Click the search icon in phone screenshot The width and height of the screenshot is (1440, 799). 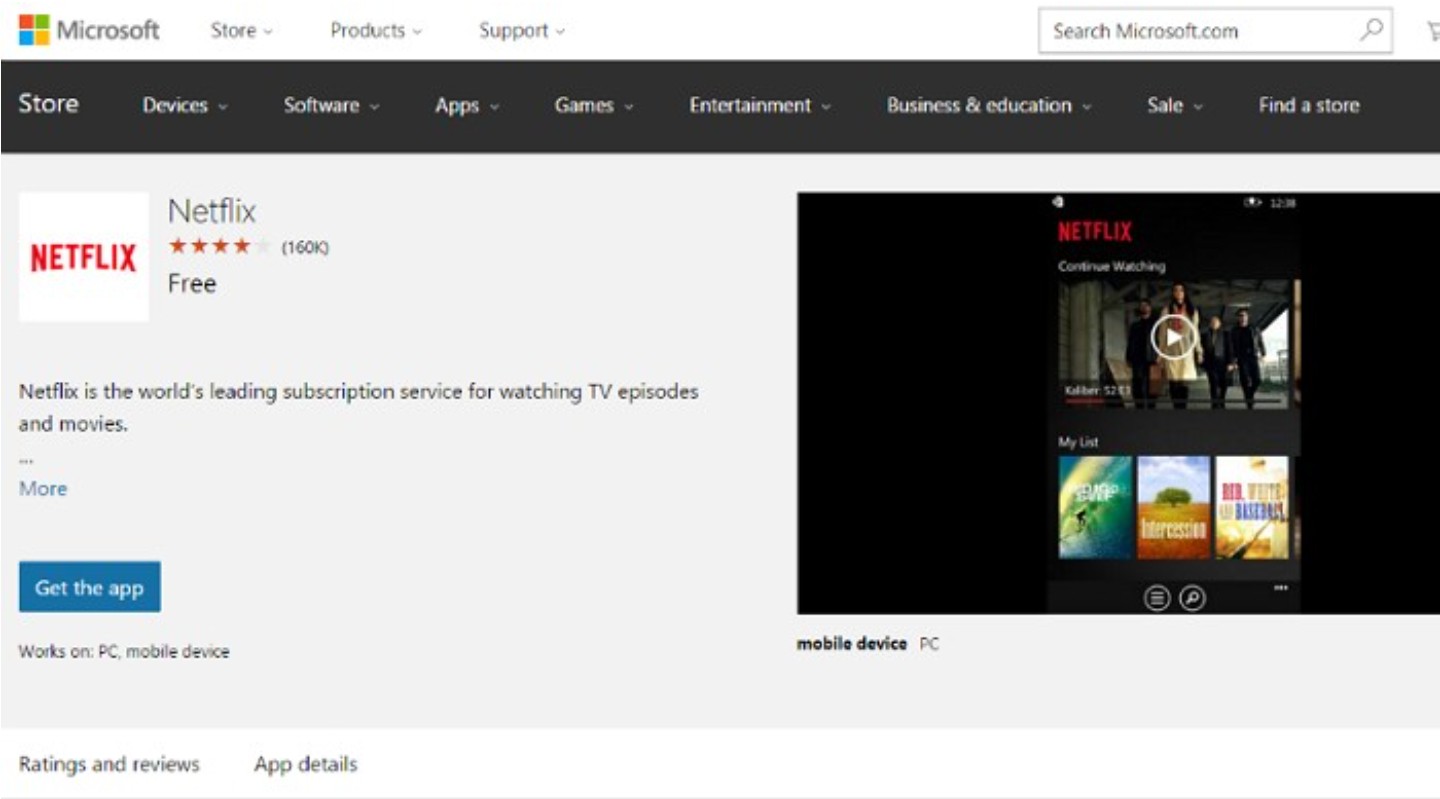coord(1192,598)
